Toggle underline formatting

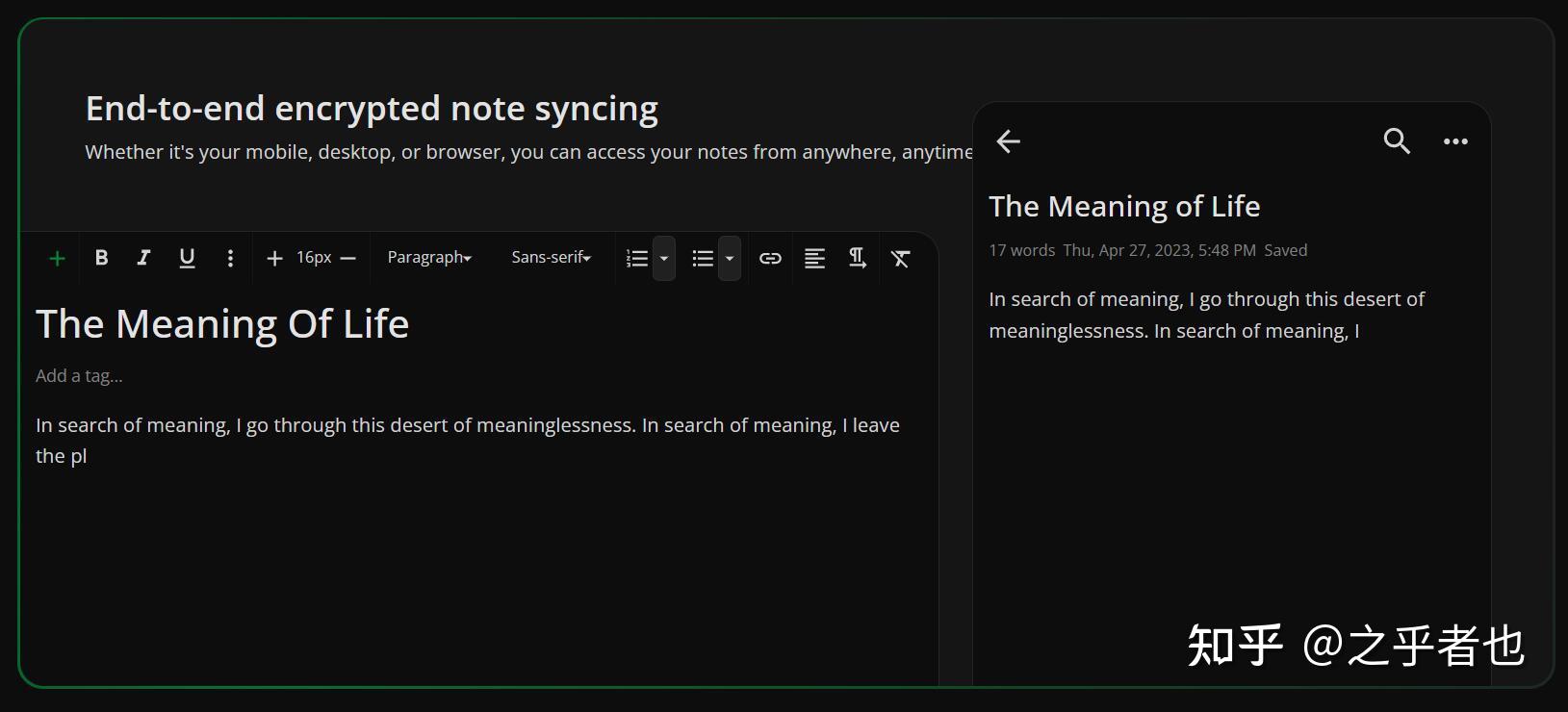tap(187, 258)
